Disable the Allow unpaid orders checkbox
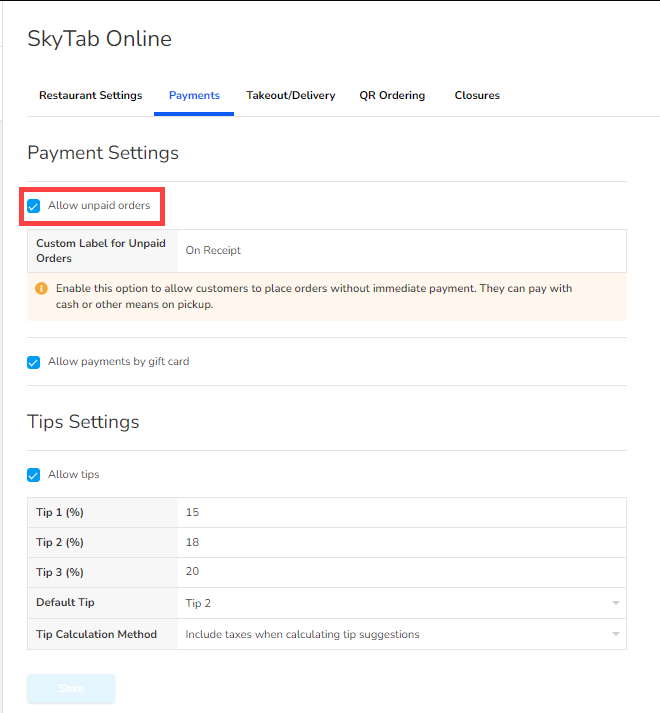Viewport: 660px width, 713px height. (34, 206)
